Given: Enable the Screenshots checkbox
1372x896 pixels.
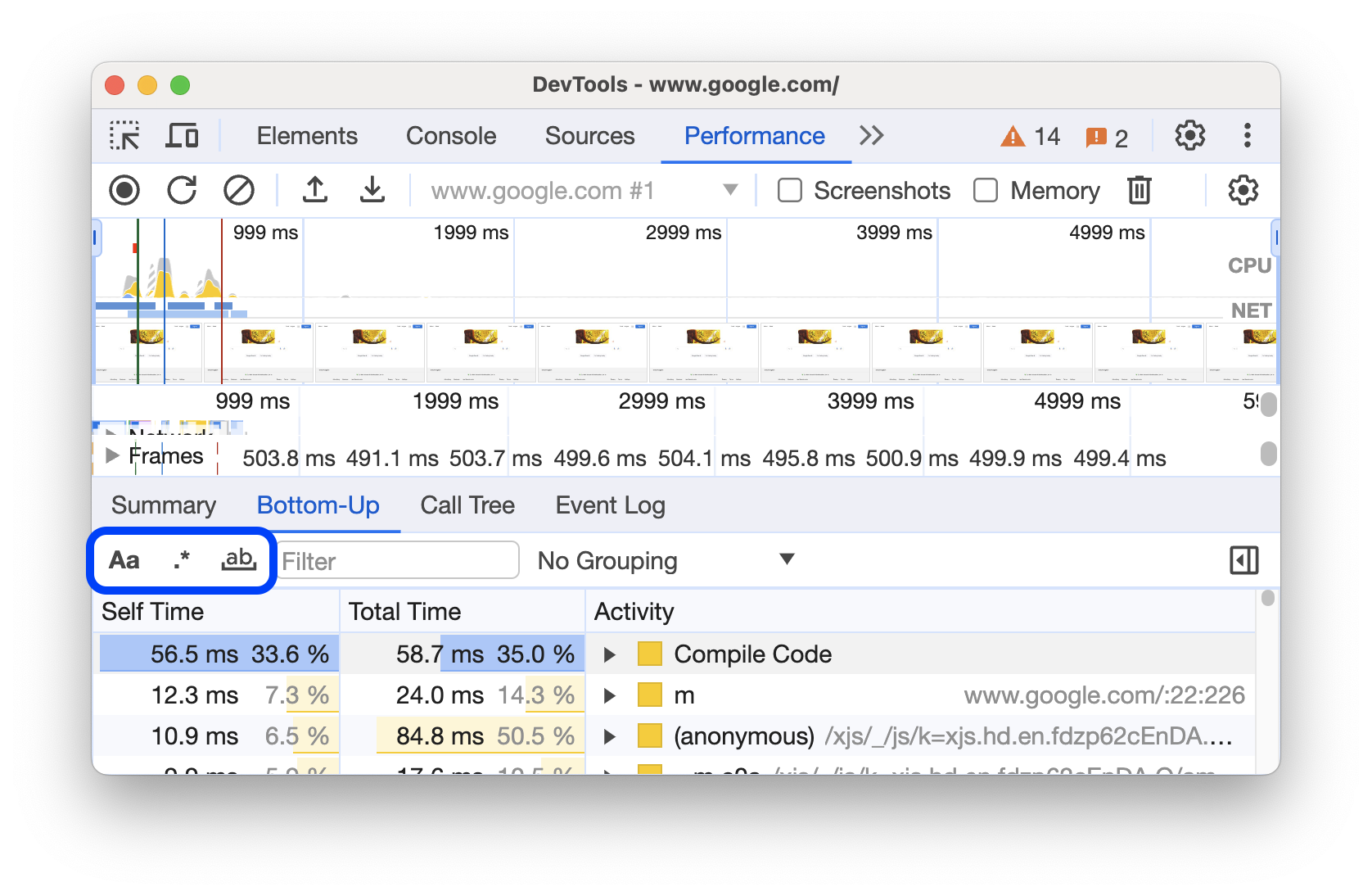Looking at the screenshot, I should tap(788, 190).
